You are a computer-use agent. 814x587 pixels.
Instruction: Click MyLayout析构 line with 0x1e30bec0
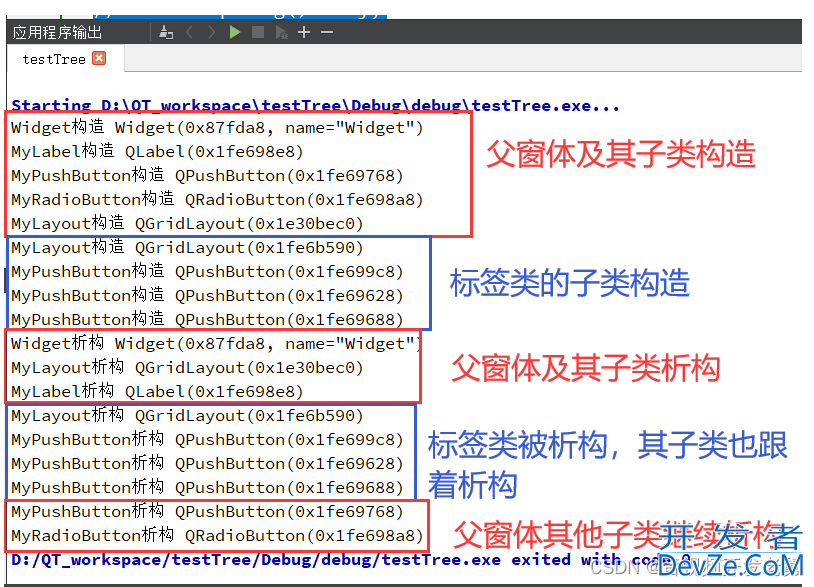pos(187,367)
